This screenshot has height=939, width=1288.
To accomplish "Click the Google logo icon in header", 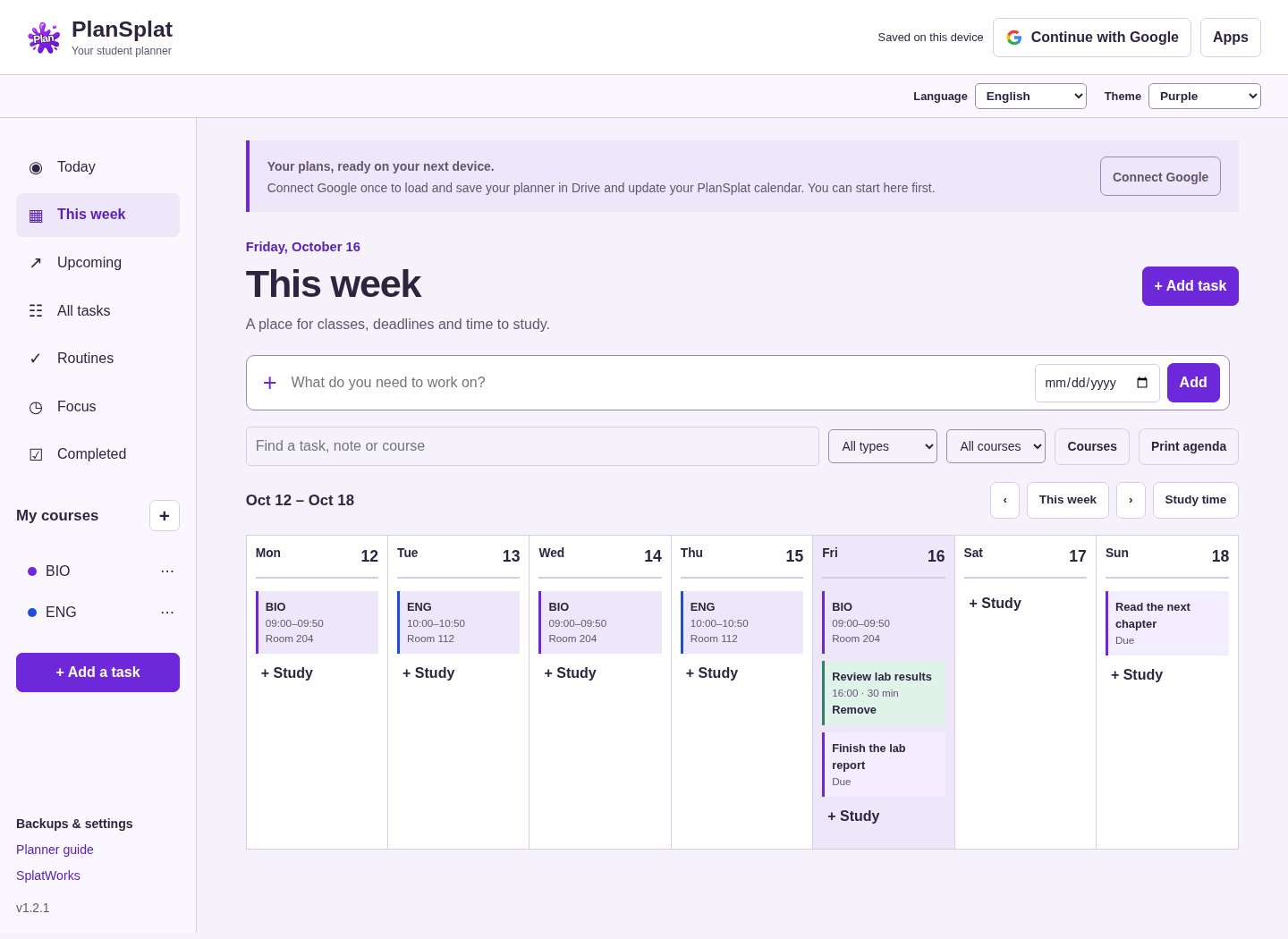I will click(x=1014, y=38).
